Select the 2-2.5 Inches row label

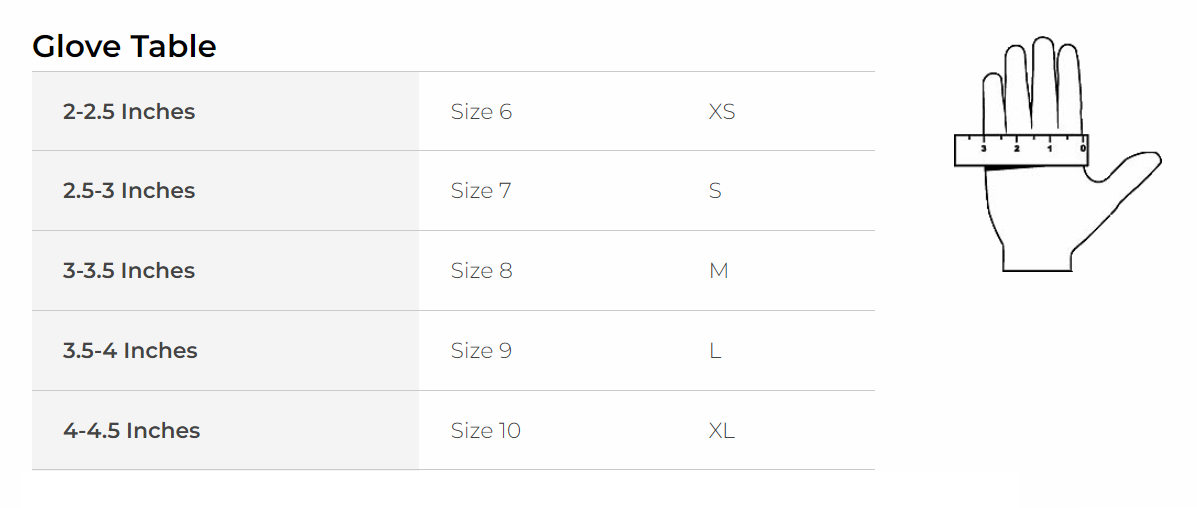point(129,111)
